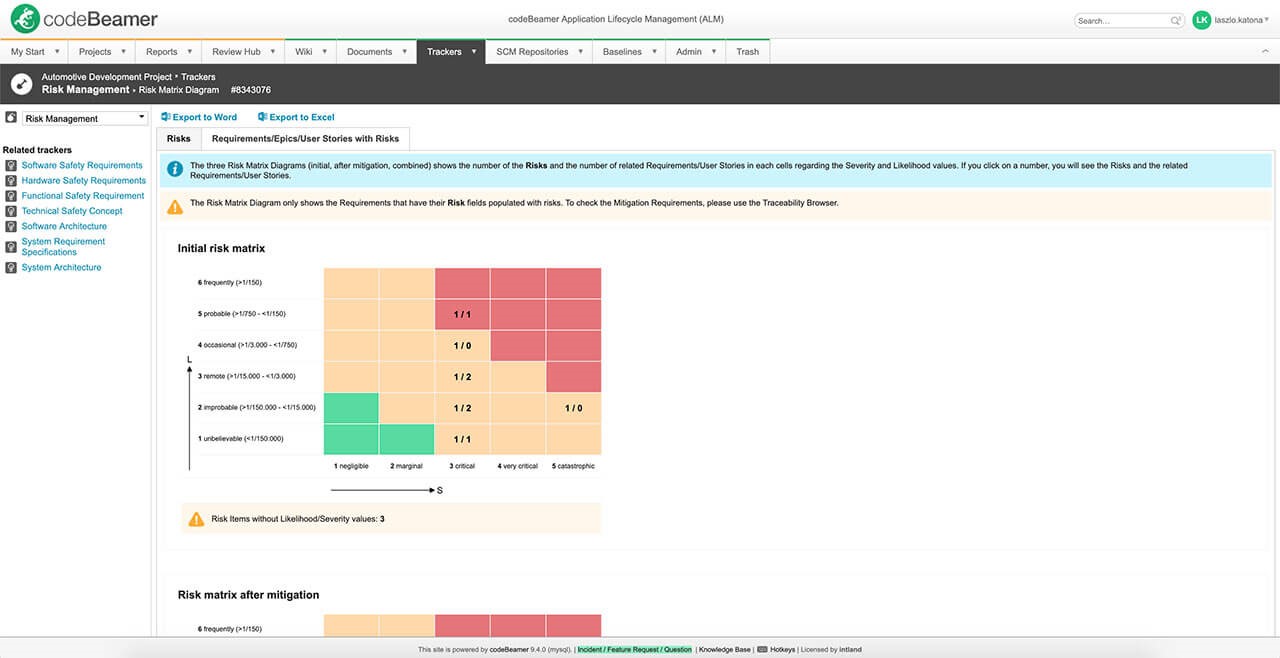This screenshot has width=1280, height=658.
Task: Expand the My Start menu arrow
Action: pyautogui.click(x=57, y=52)
